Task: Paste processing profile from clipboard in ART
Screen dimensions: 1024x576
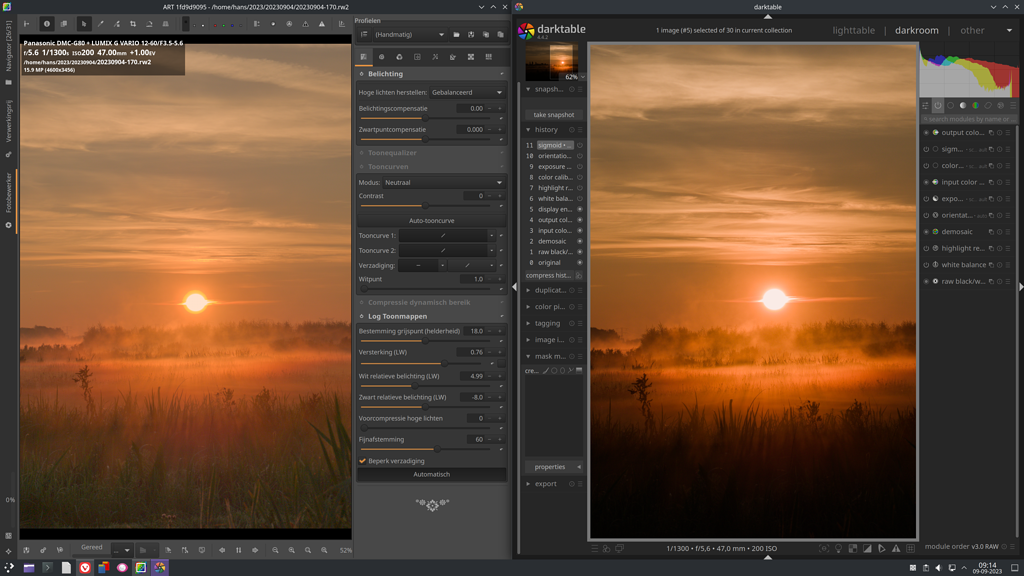Action: click(500, 35)
